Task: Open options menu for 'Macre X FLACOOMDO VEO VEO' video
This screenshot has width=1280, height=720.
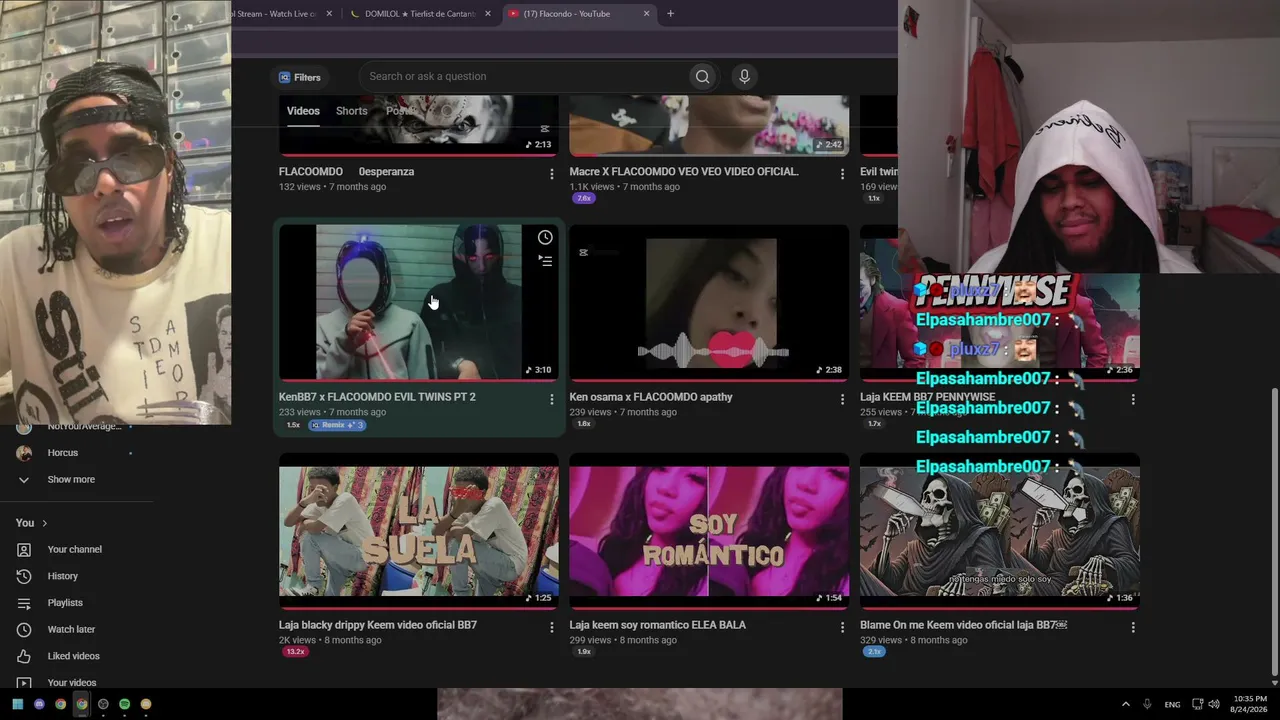Action: (x=842, y=174)
